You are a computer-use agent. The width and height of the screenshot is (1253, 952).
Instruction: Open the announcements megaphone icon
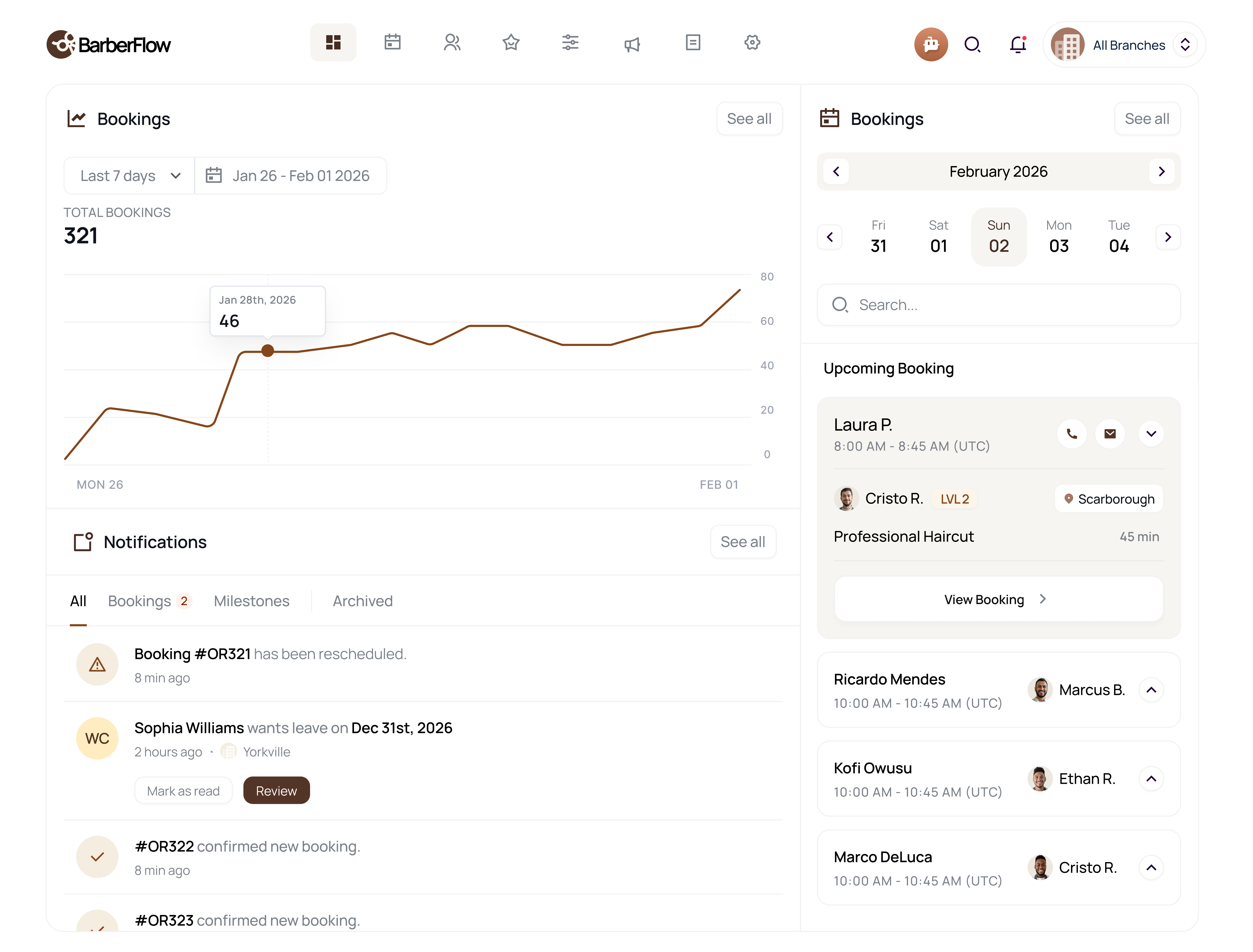632,43
